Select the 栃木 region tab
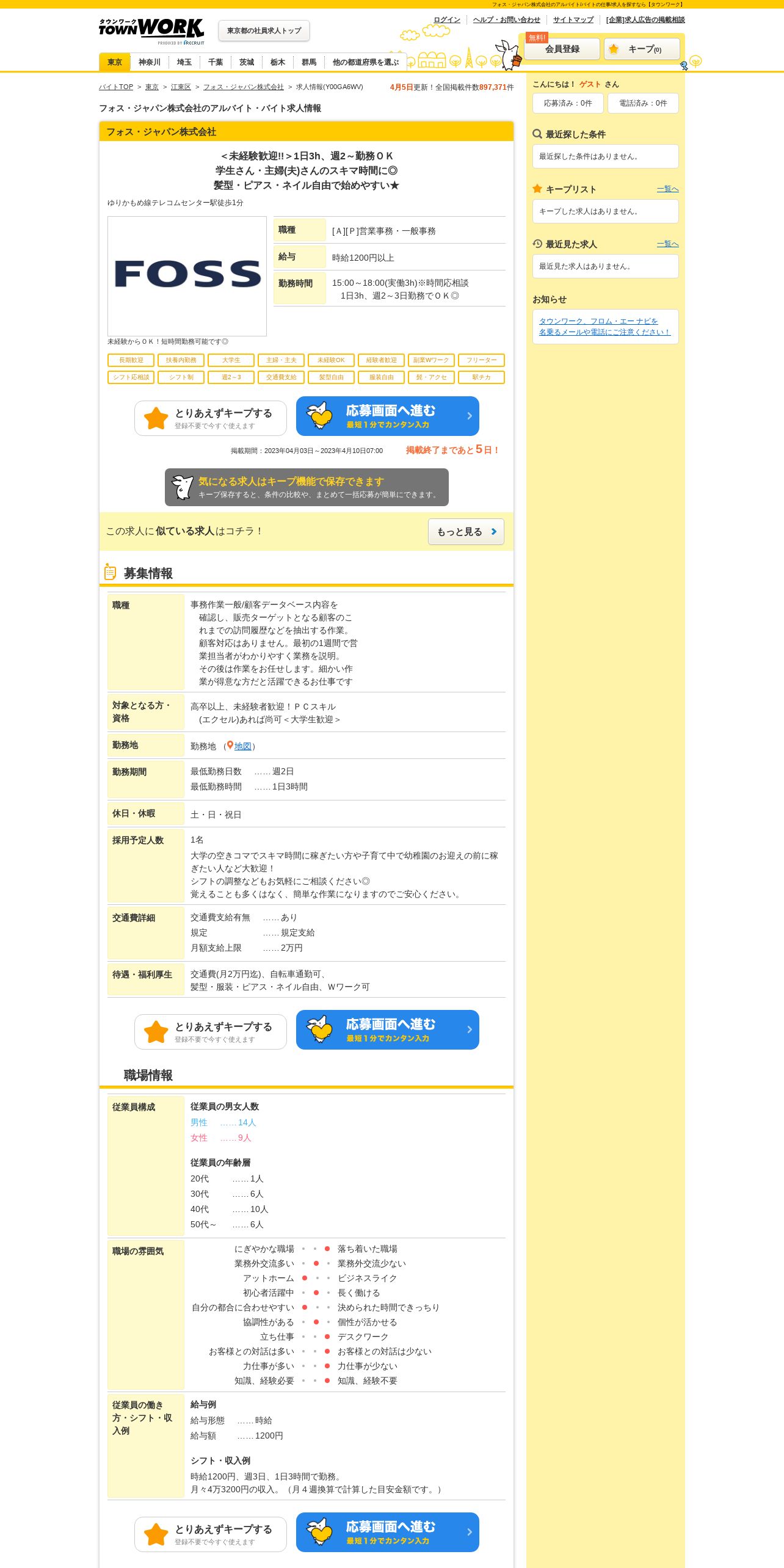The width and height of the screenshot is (784, 1568). pyautogui.click(x=278, y=62)
